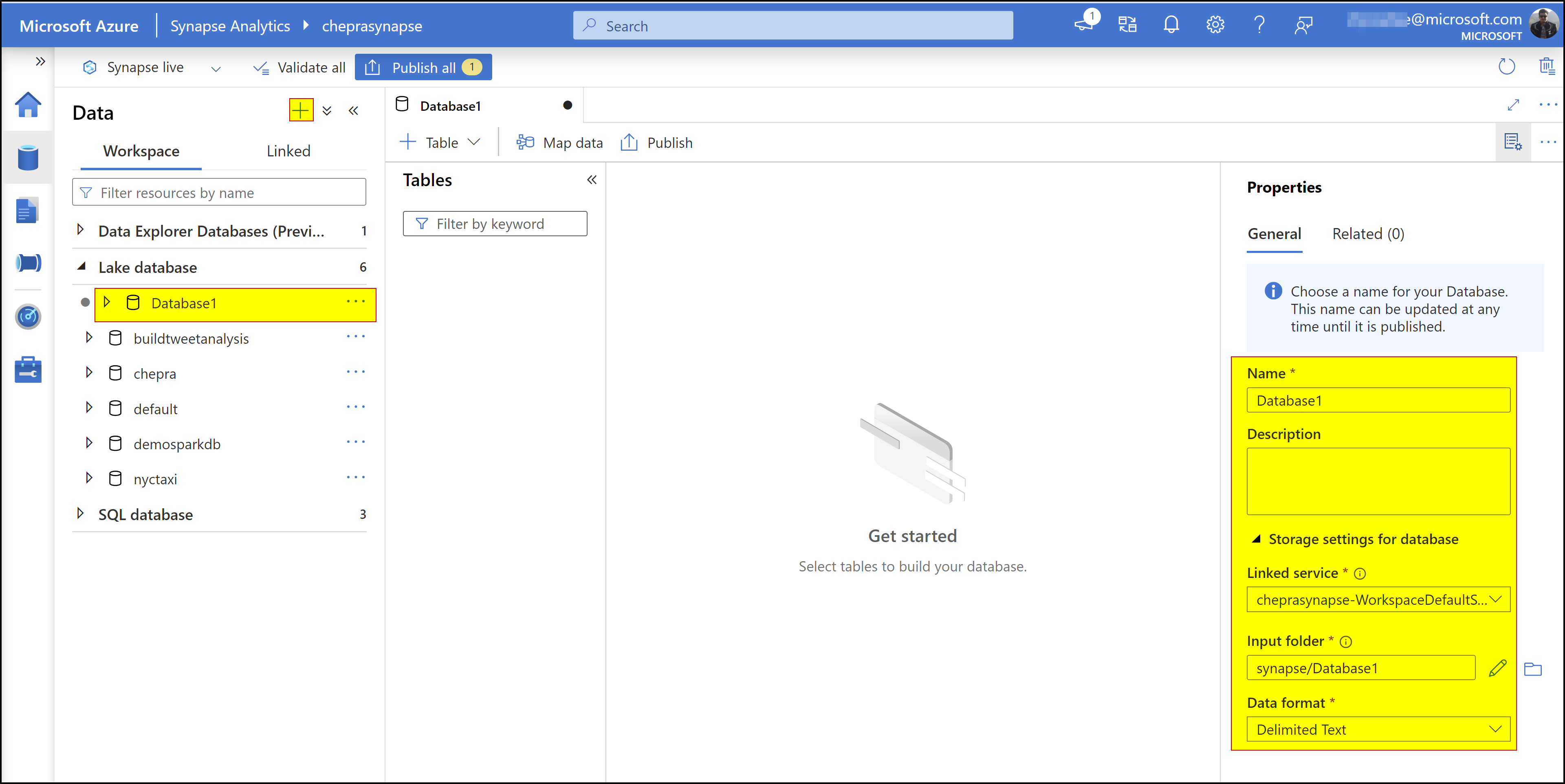Select the General properties tab
This screenshot has width=1565, height=784.
click(x=1274, y=234)
